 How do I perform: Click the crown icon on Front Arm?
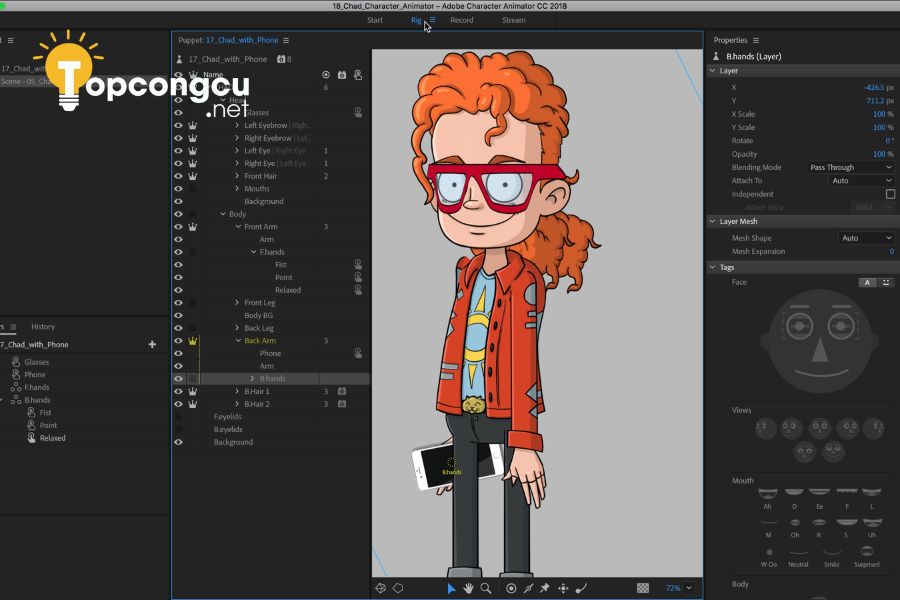tap(193, 227)
